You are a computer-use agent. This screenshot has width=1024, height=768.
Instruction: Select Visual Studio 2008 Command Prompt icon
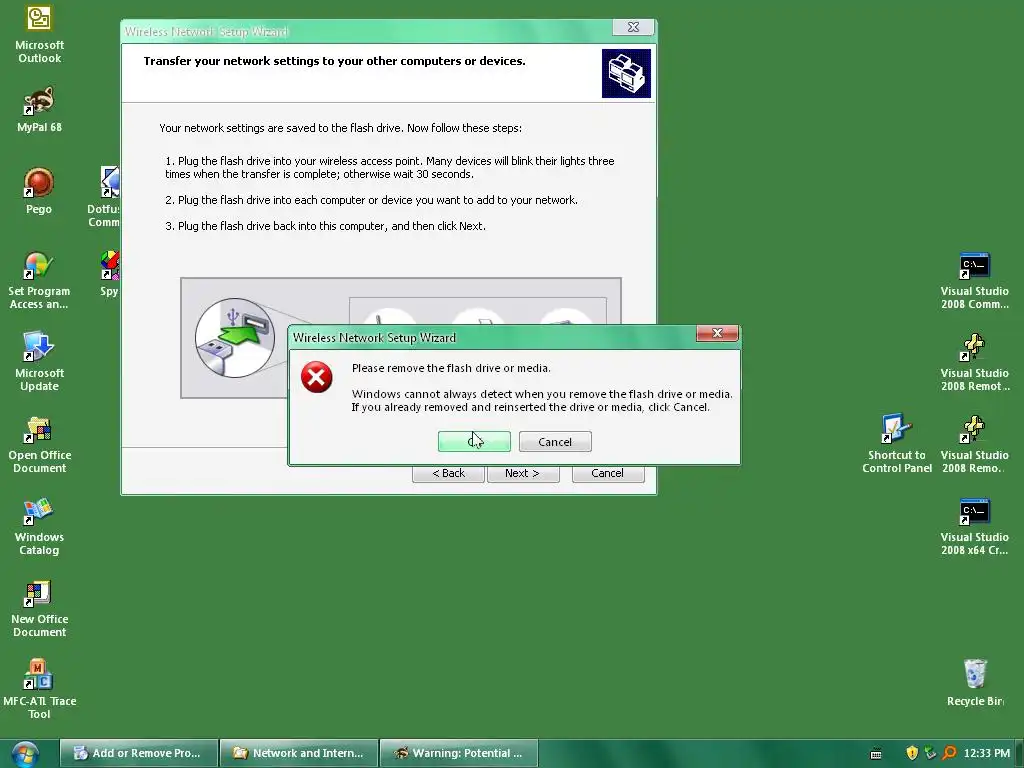(974, 280)
